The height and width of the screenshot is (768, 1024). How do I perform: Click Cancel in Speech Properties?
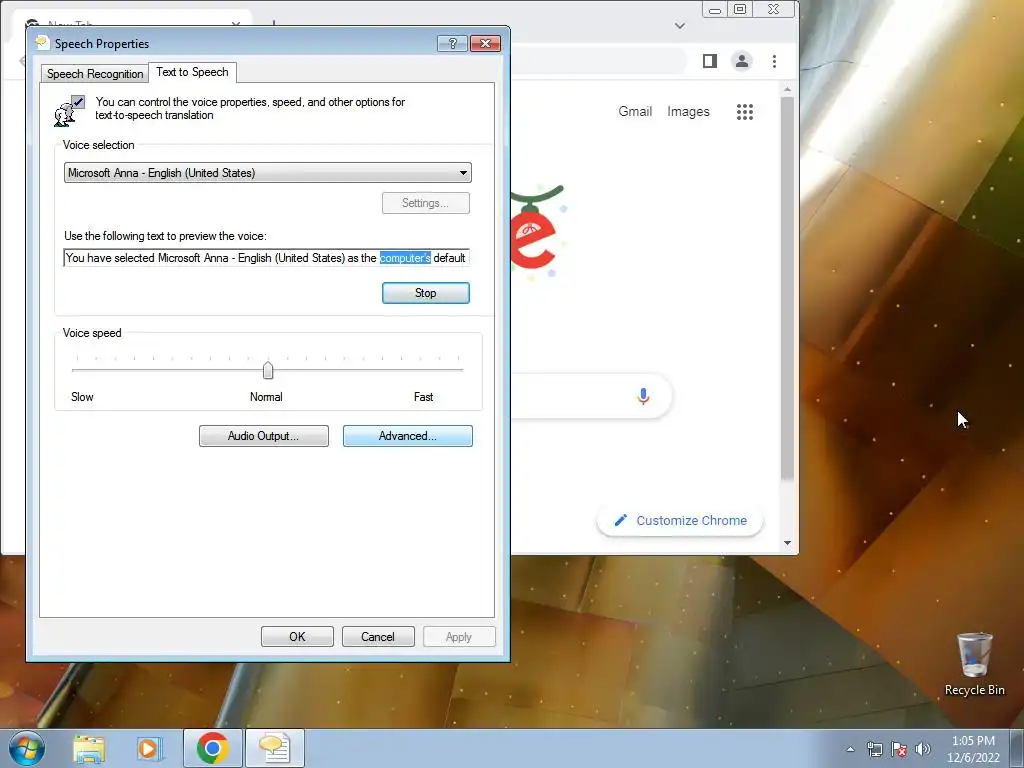click(378, 637)
